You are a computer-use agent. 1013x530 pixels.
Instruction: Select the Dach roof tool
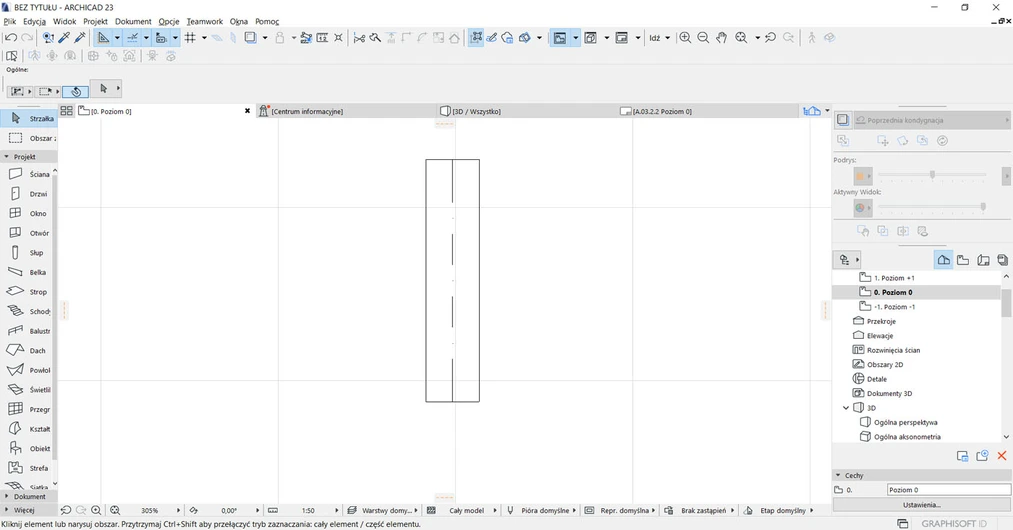click(30, 350)
